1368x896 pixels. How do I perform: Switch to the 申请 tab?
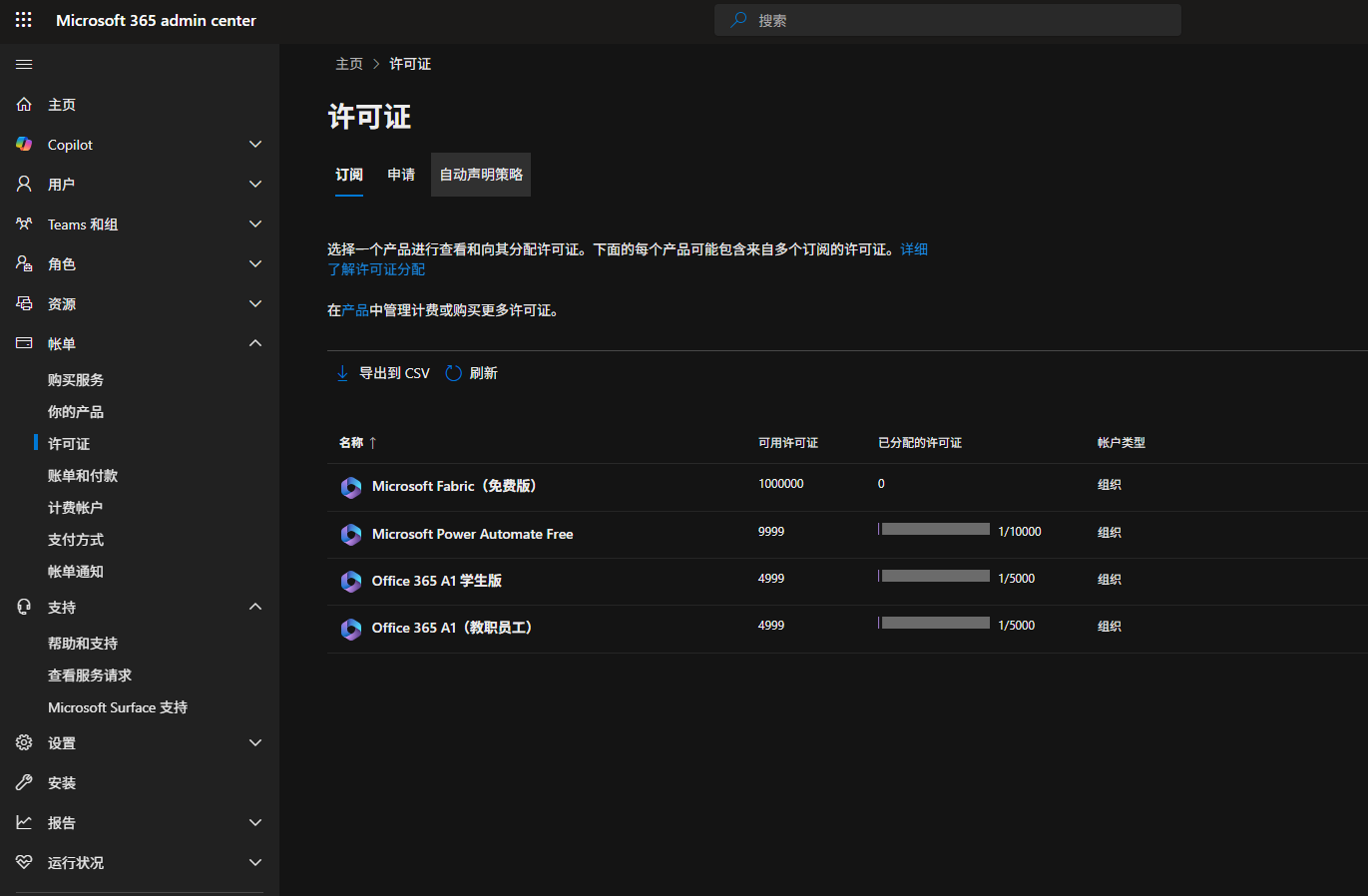tap(401, 175)
